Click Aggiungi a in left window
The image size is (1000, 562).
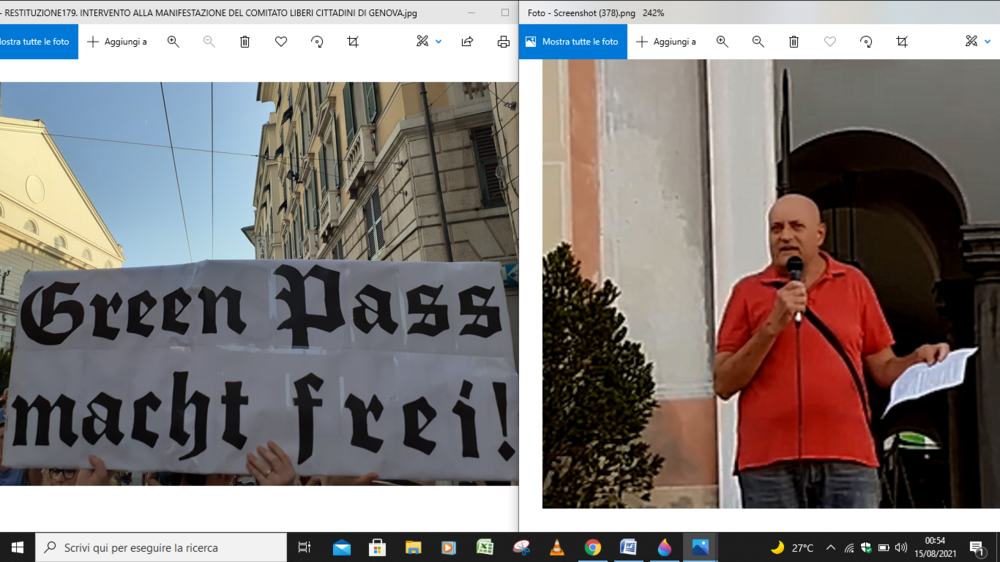[x=117, y=41]
